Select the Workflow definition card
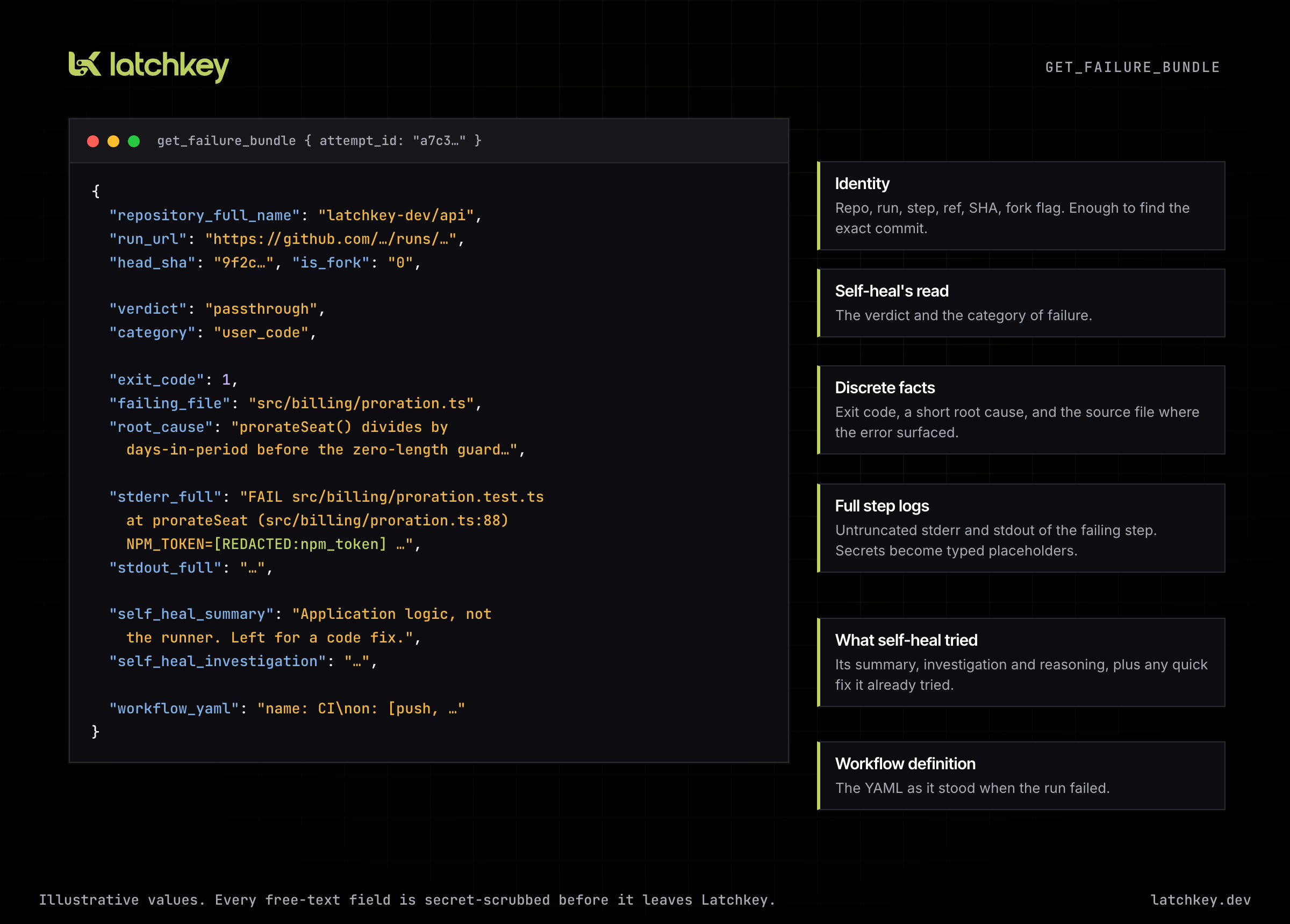Image resolution: width=1290 pixels, height=924 pixels. (1020, 776)
